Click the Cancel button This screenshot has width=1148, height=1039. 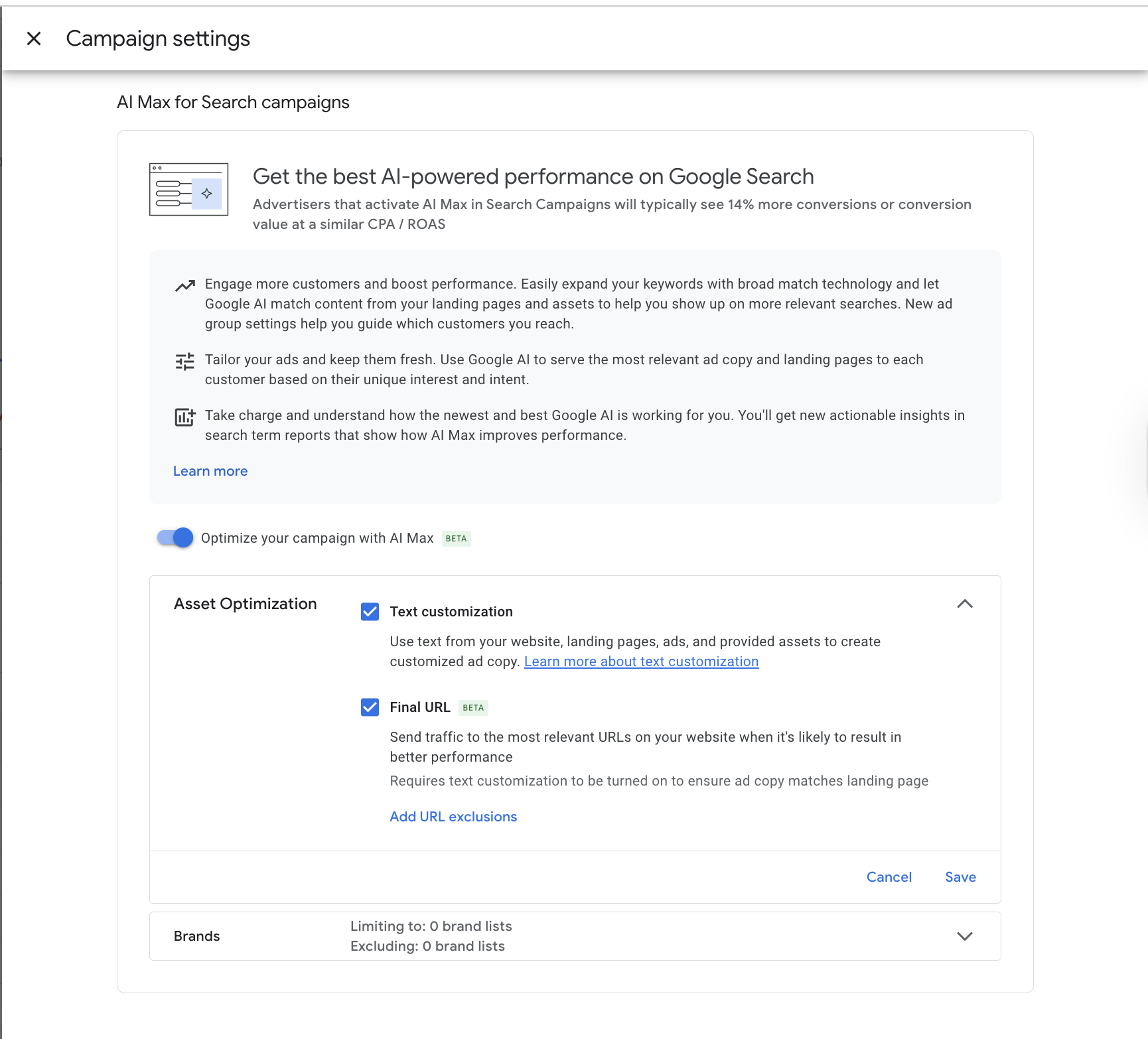(x=889, y=877)
